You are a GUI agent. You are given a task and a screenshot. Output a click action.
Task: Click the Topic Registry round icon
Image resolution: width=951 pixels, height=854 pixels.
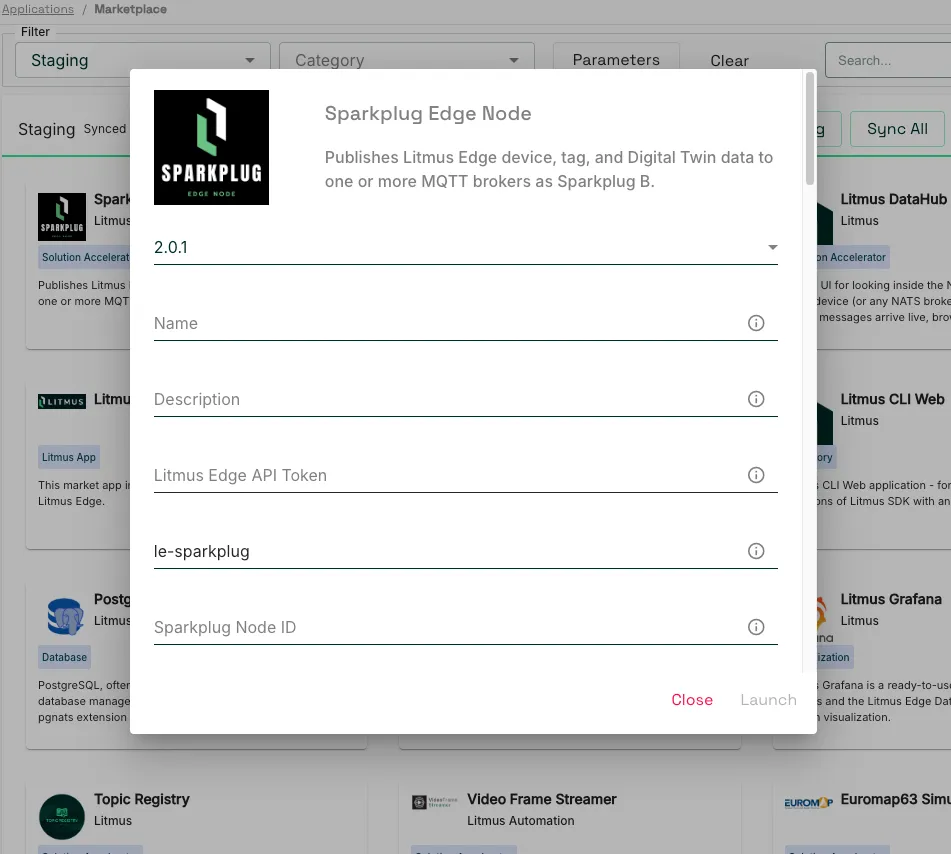click(62, 817)
